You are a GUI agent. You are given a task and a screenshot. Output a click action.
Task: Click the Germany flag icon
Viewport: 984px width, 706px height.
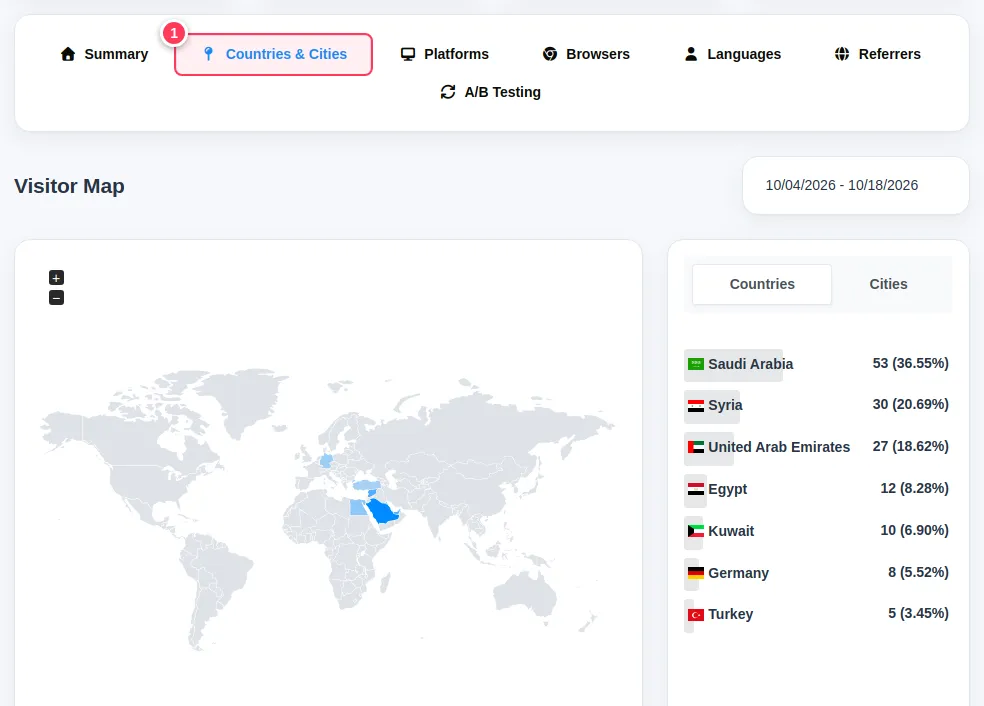pos(696,573)
